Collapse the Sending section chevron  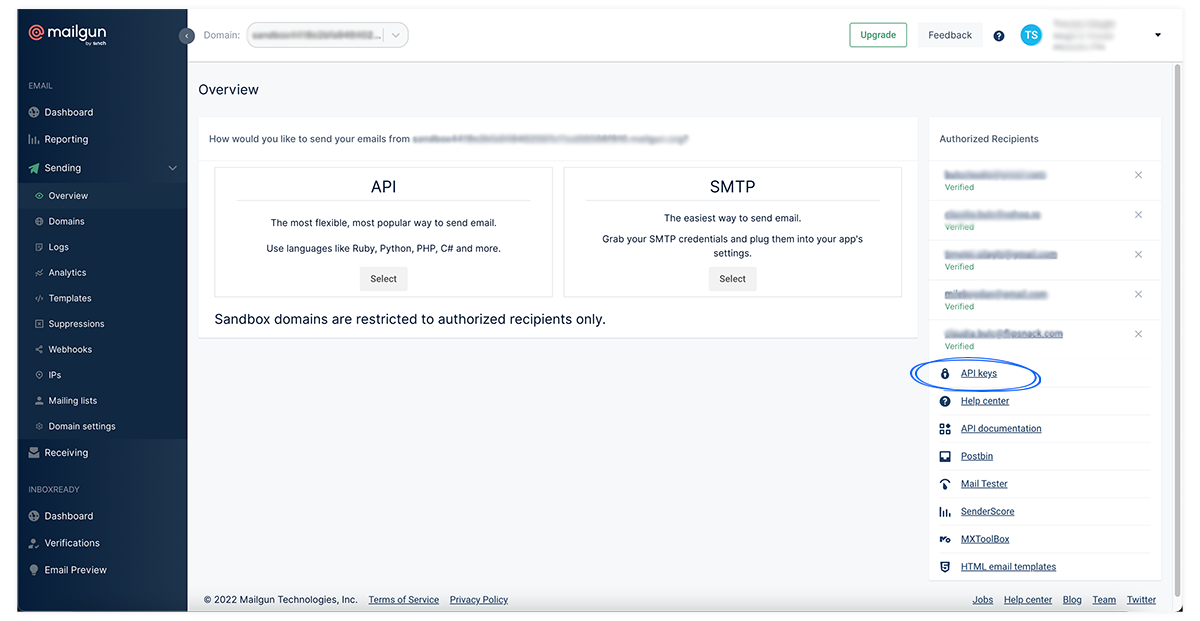[x=172, y=168]
